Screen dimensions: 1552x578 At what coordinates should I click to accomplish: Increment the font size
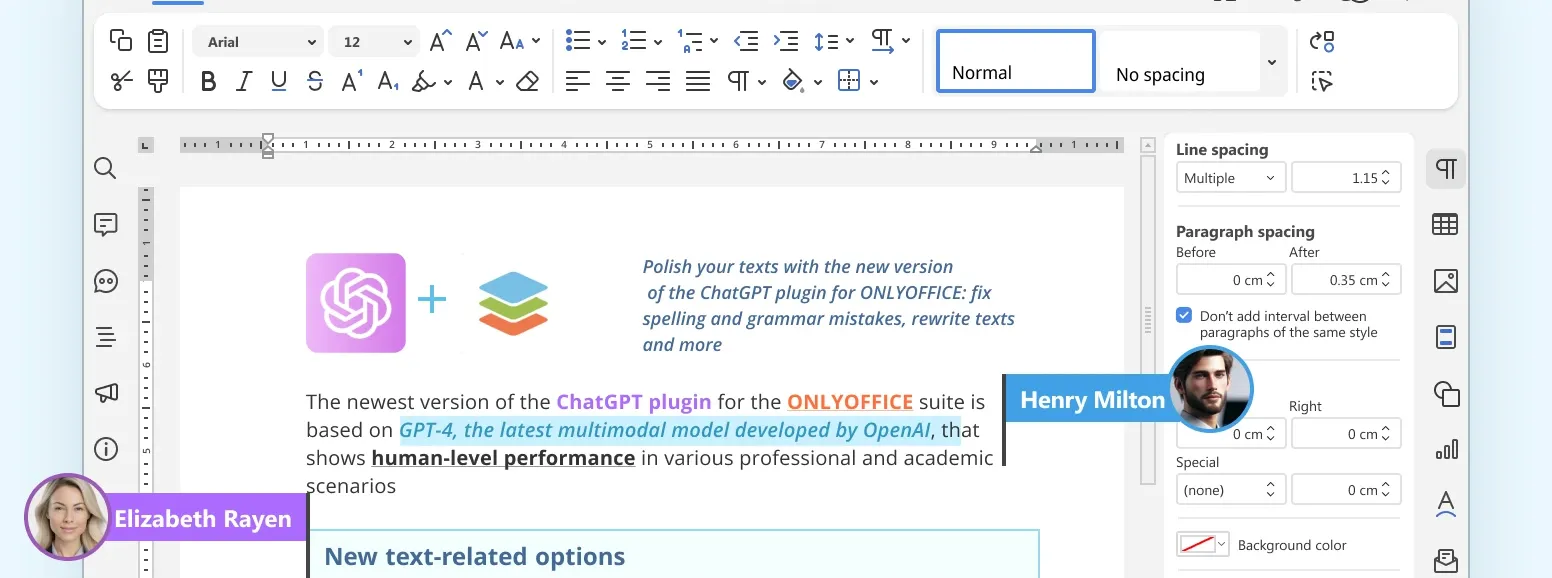point(440,41)
